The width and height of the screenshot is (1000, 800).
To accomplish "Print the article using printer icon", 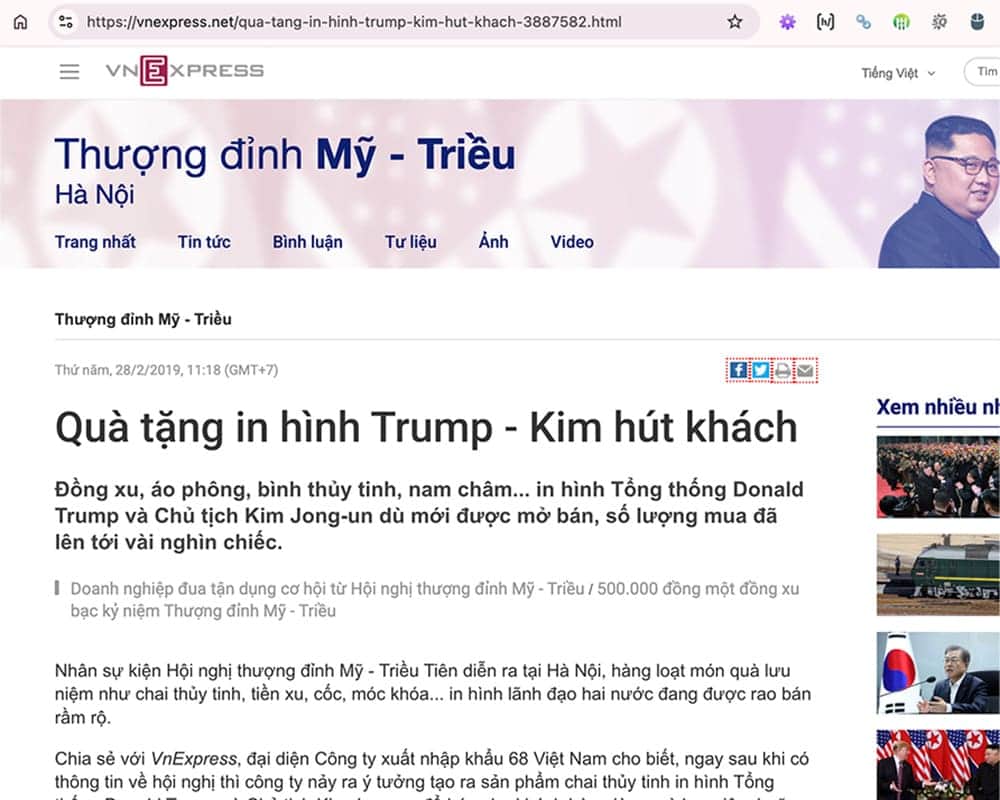I will [783, 370].
